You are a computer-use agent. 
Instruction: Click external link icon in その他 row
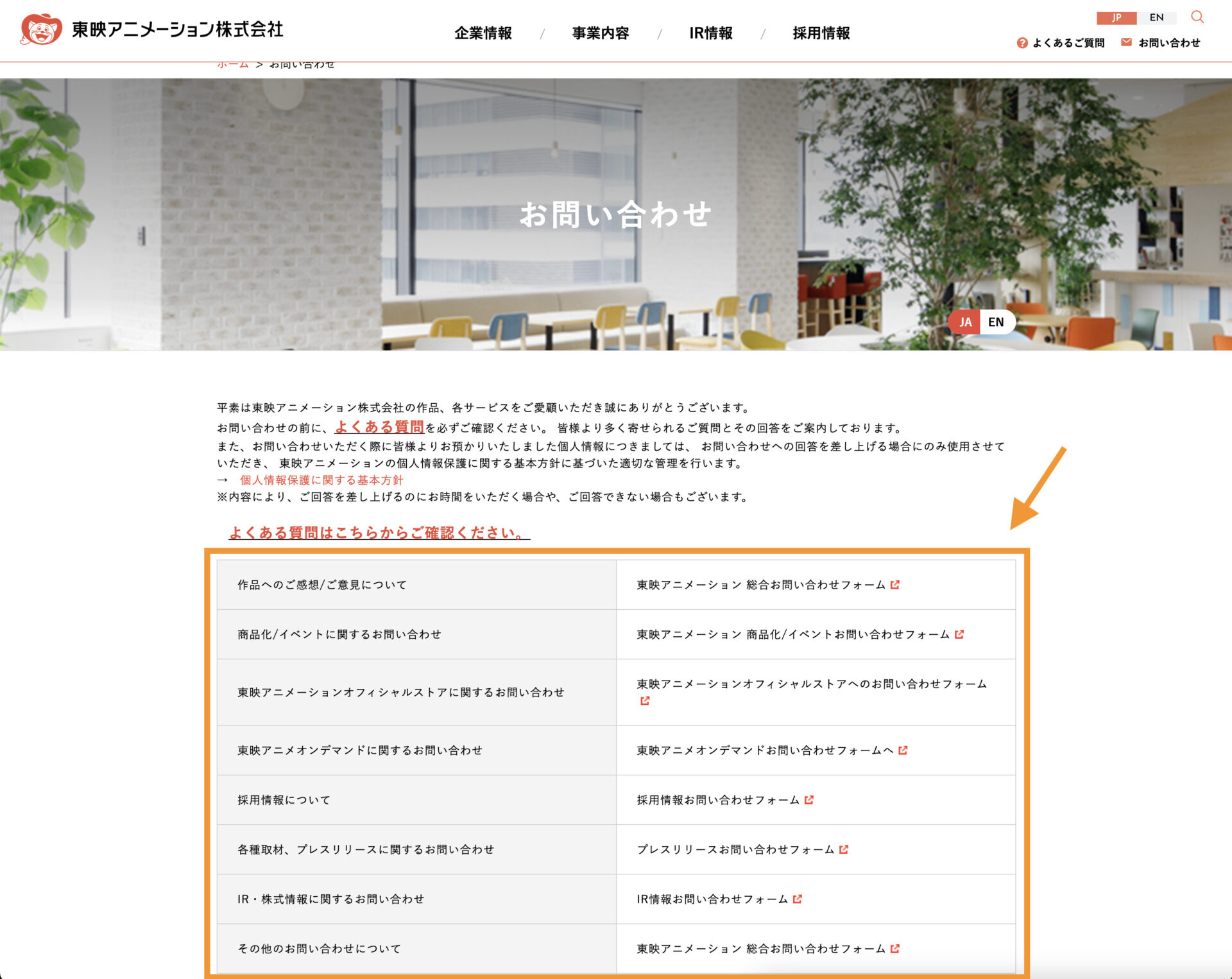pos(895,949)
